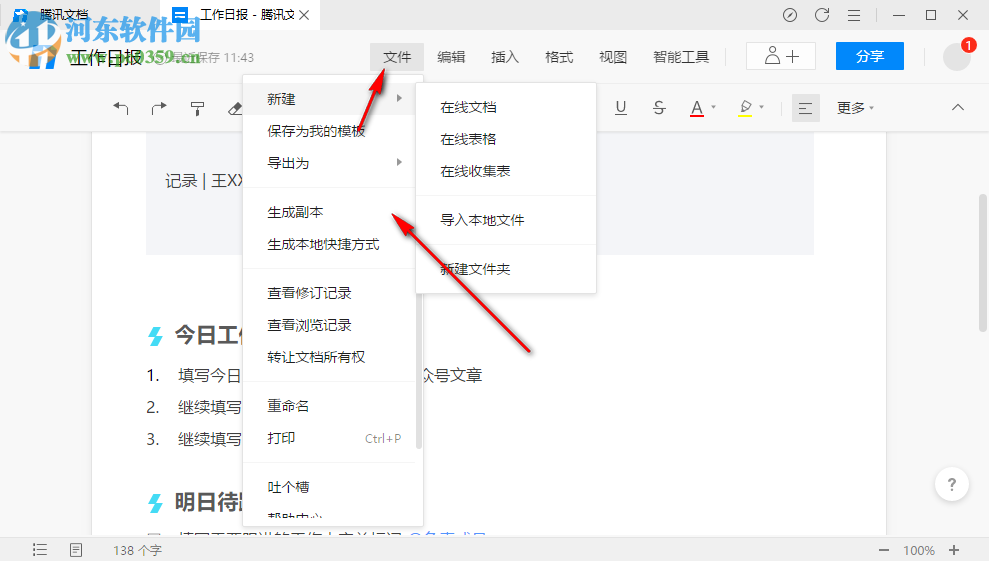Viewport: 989px width, 561px height.
Task: Click the 工作日报 document title
Action: pyautogui.click(x=106, y=58)
